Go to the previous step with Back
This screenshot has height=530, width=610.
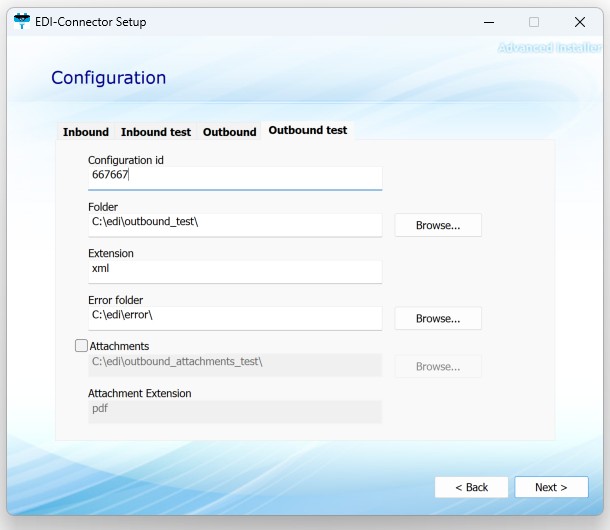click(471, 487)
